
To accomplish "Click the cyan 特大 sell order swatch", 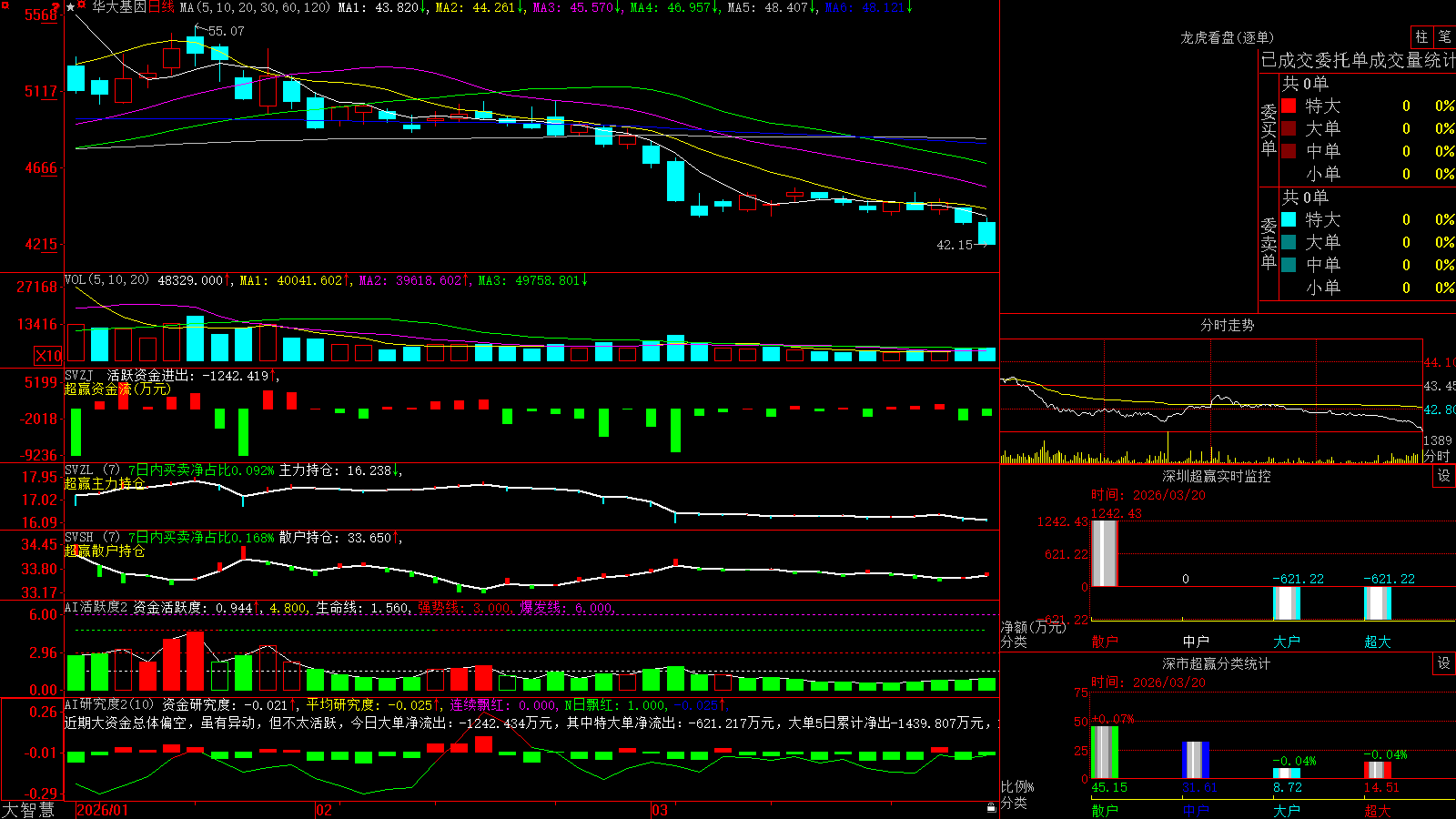I will coord(1289,219).
